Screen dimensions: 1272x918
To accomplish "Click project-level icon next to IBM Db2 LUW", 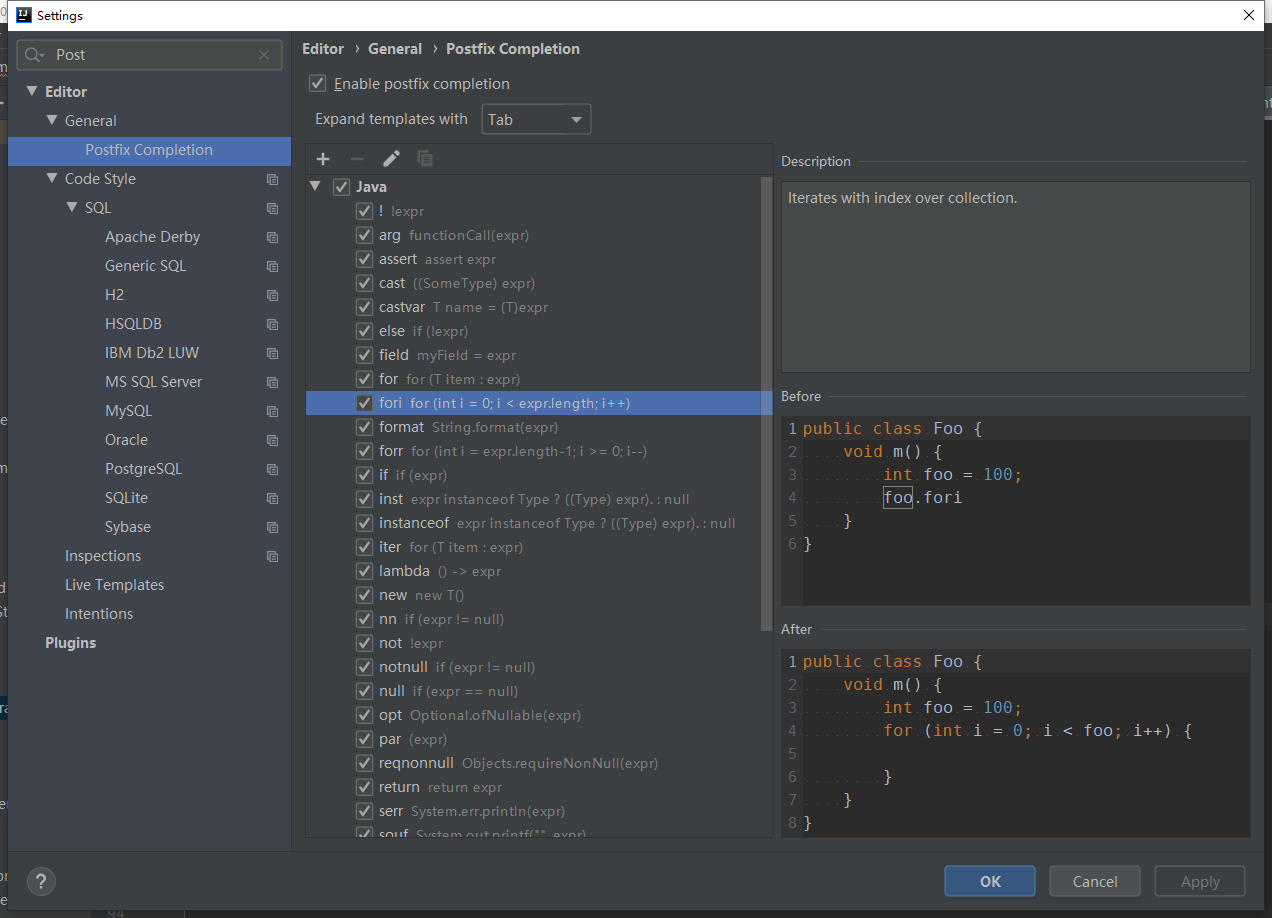I will pos(272,353).
